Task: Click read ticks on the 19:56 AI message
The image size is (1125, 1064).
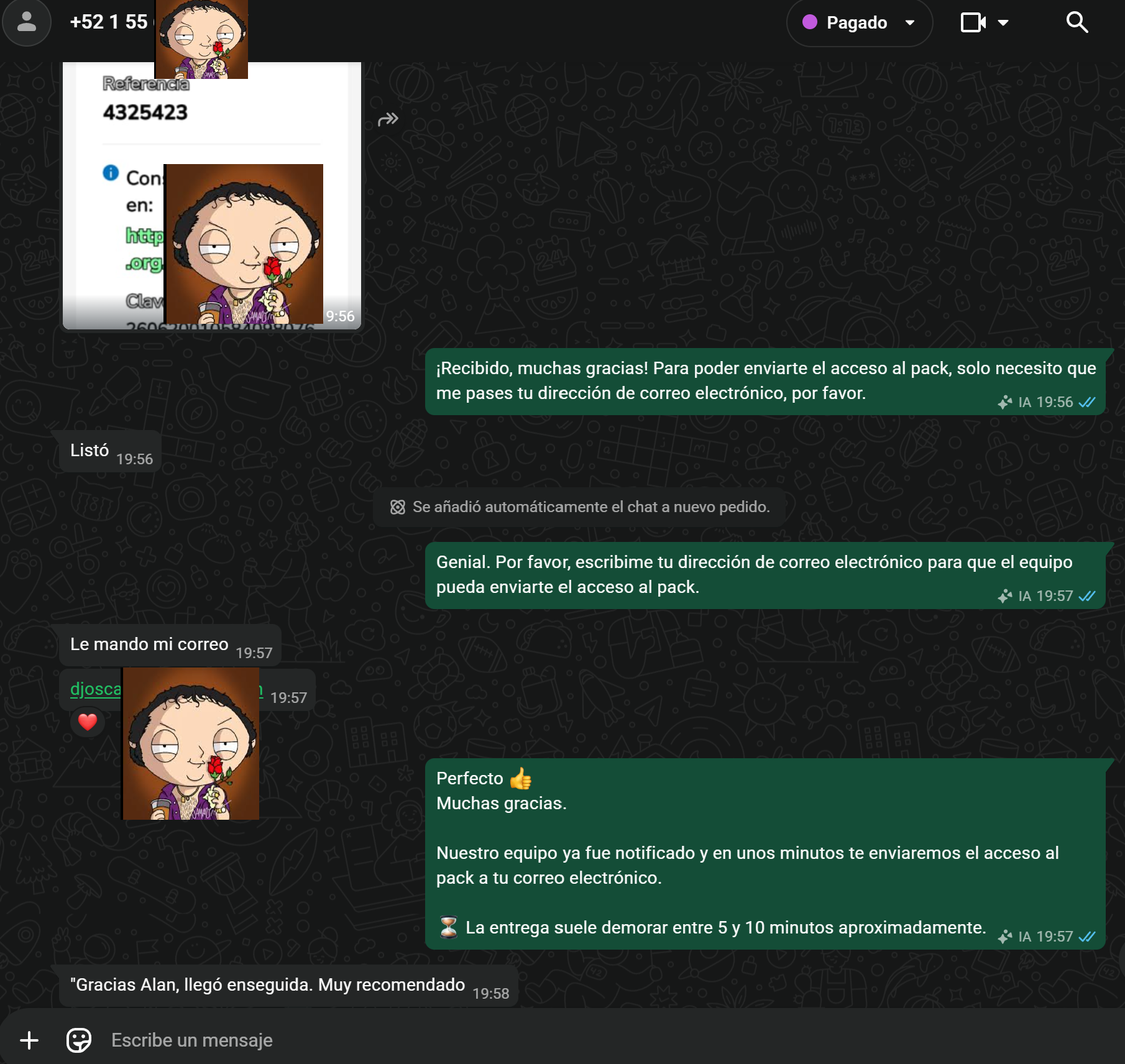Action: click(1086, 402)
